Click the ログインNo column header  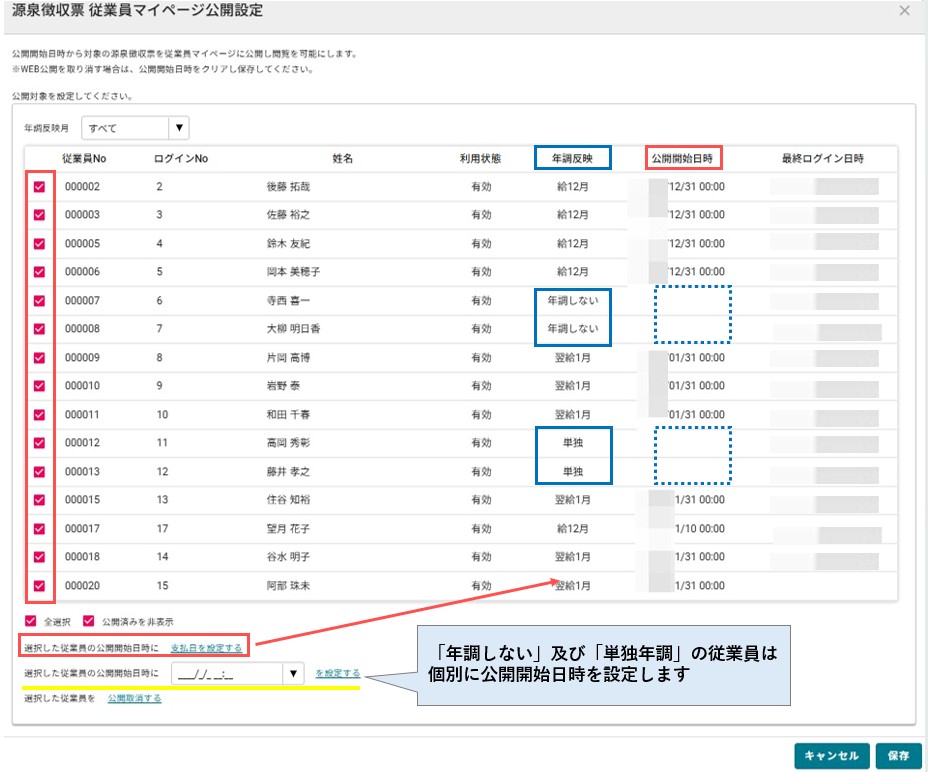181,159
